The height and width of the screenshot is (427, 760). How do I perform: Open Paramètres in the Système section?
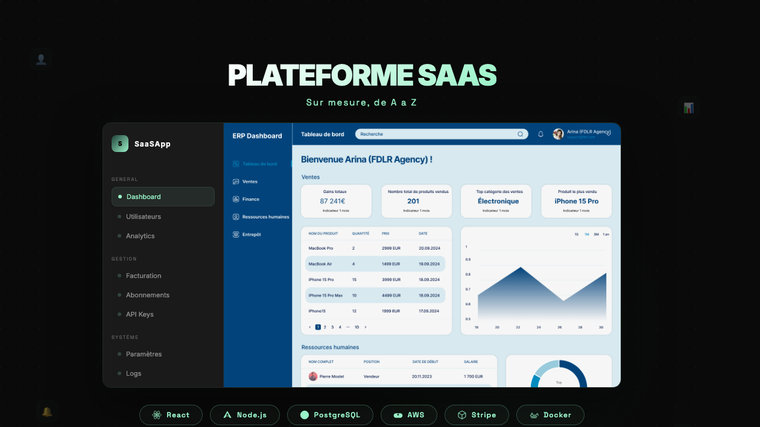143,354
